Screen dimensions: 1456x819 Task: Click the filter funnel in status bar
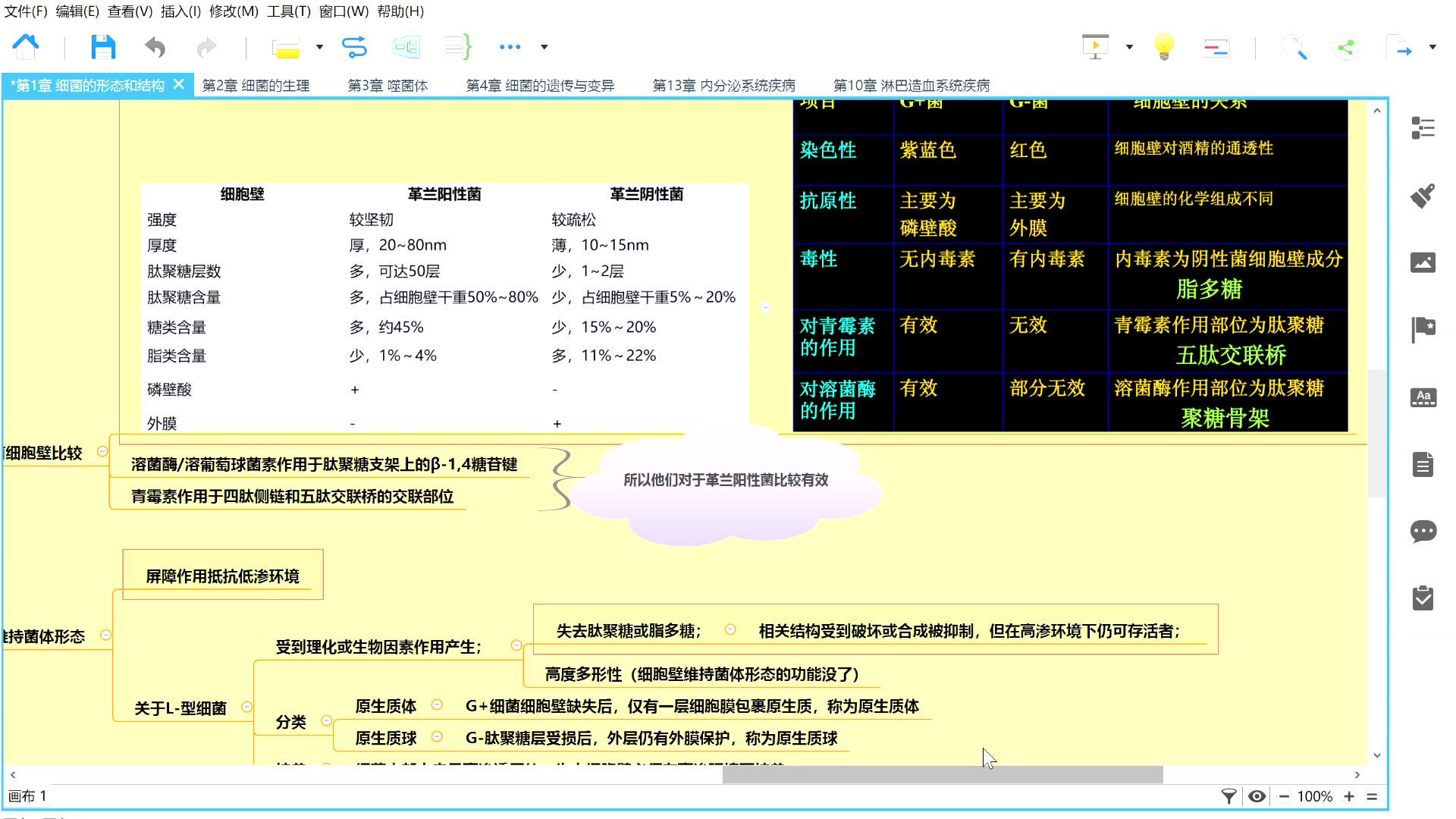(1228, 796)
